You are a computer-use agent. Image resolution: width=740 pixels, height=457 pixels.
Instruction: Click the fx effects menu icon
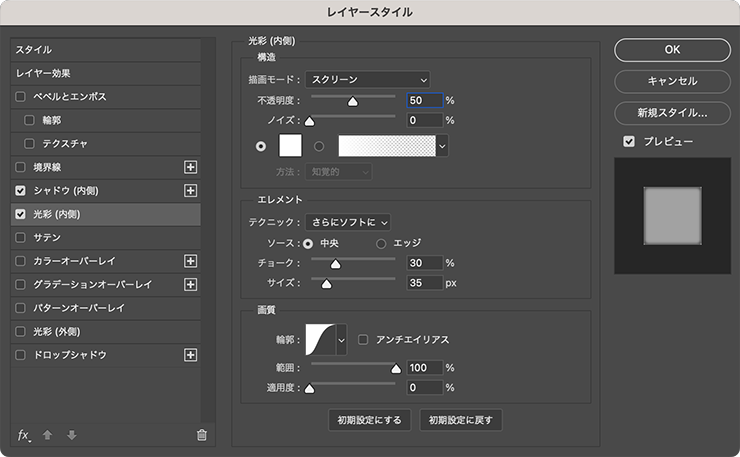(x=24, y=435)
